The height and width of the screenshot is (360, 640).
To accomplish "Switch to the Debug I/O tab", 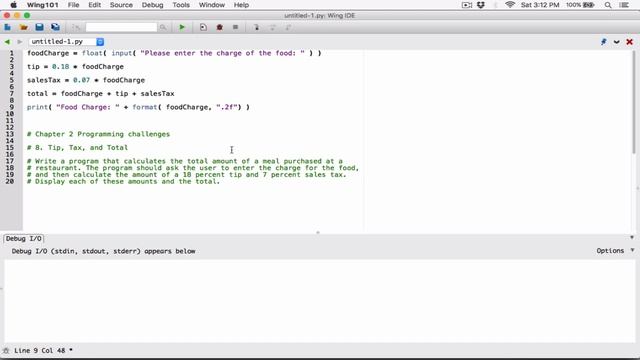I will (x=24, y=238).
